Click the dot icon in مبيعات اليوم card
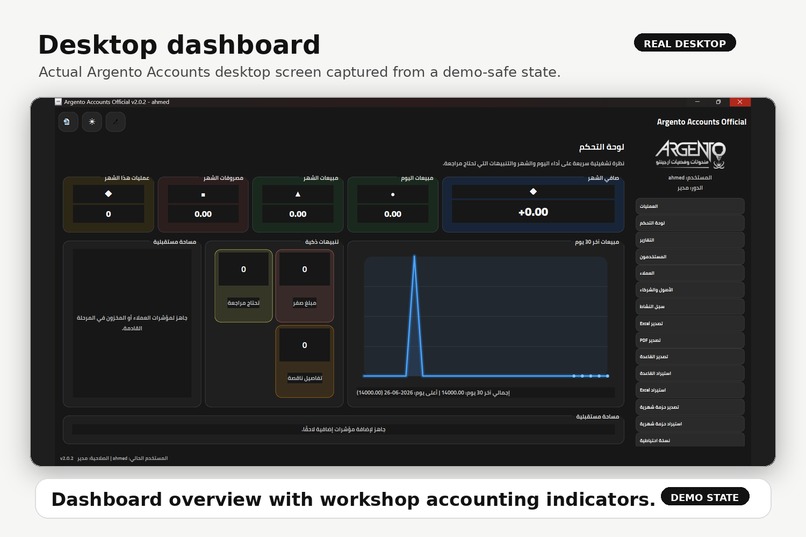Image resolution: width=806 pixels, height=537 pixels. [x=393, y=194]
